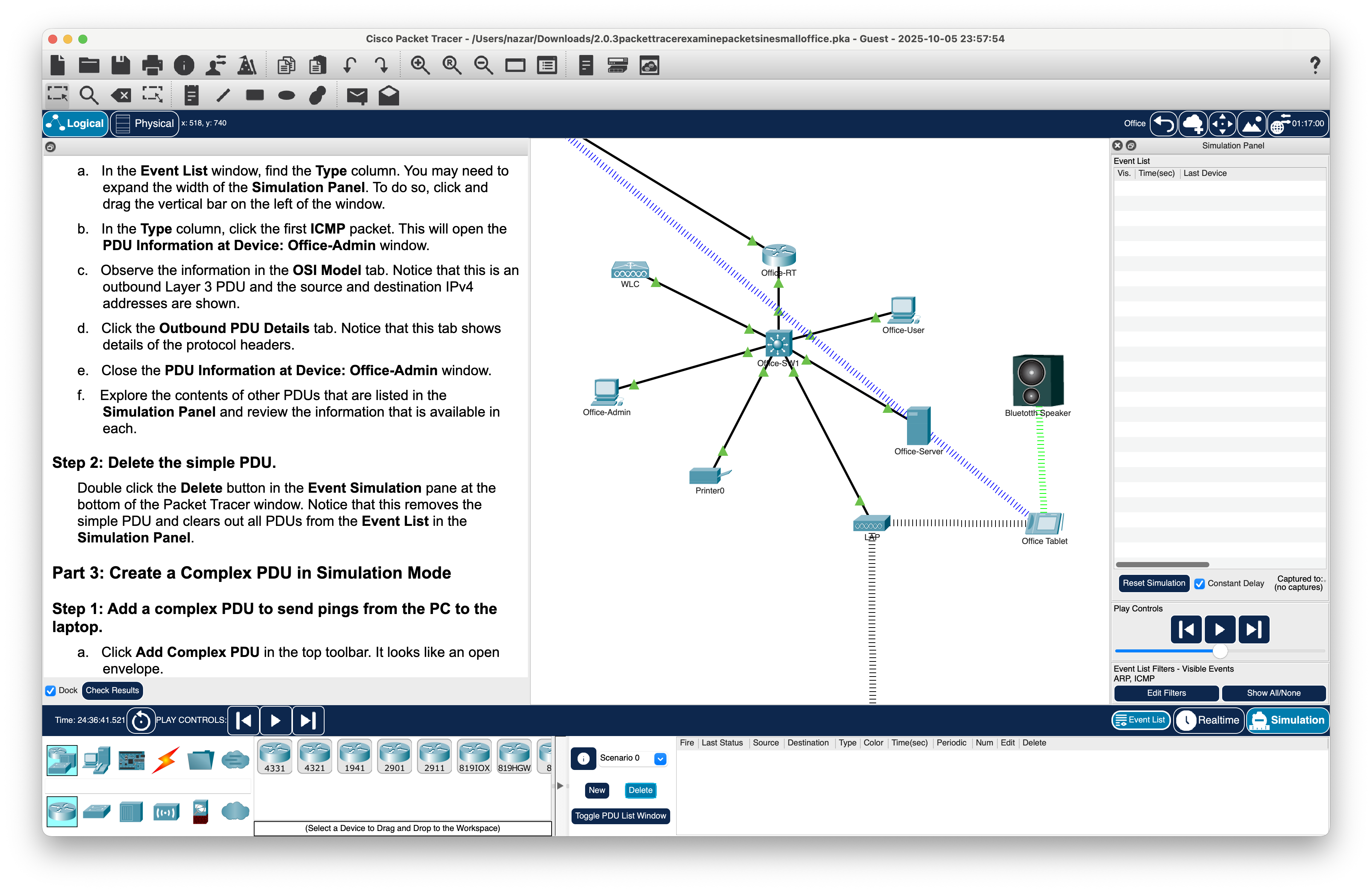Toggle the Constant Delay checkbox
This screenshot has width=1372, height=892.
[1200, 583]
